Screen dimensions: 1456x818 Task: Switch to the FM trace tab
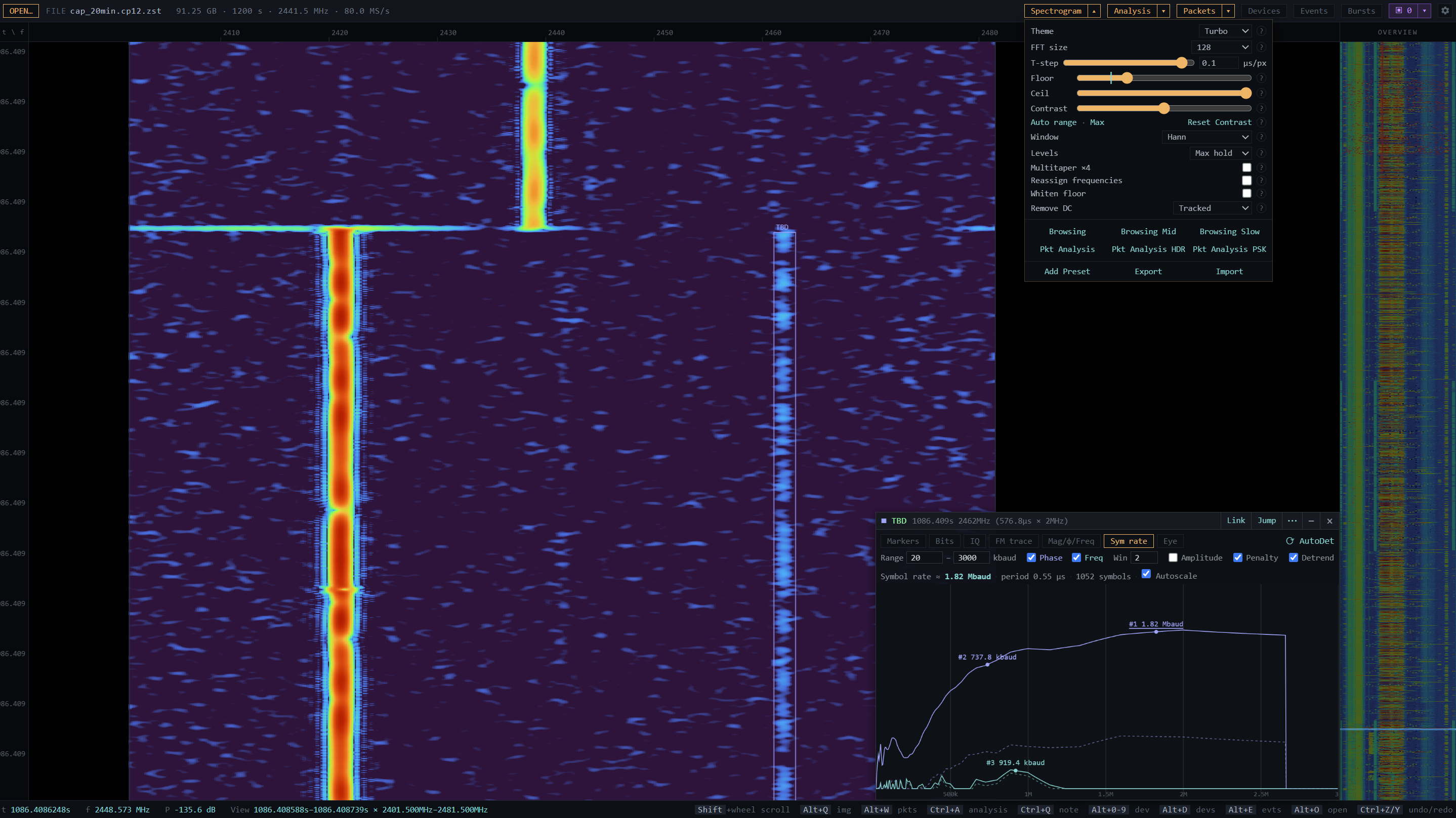(x=1014, y=541)
